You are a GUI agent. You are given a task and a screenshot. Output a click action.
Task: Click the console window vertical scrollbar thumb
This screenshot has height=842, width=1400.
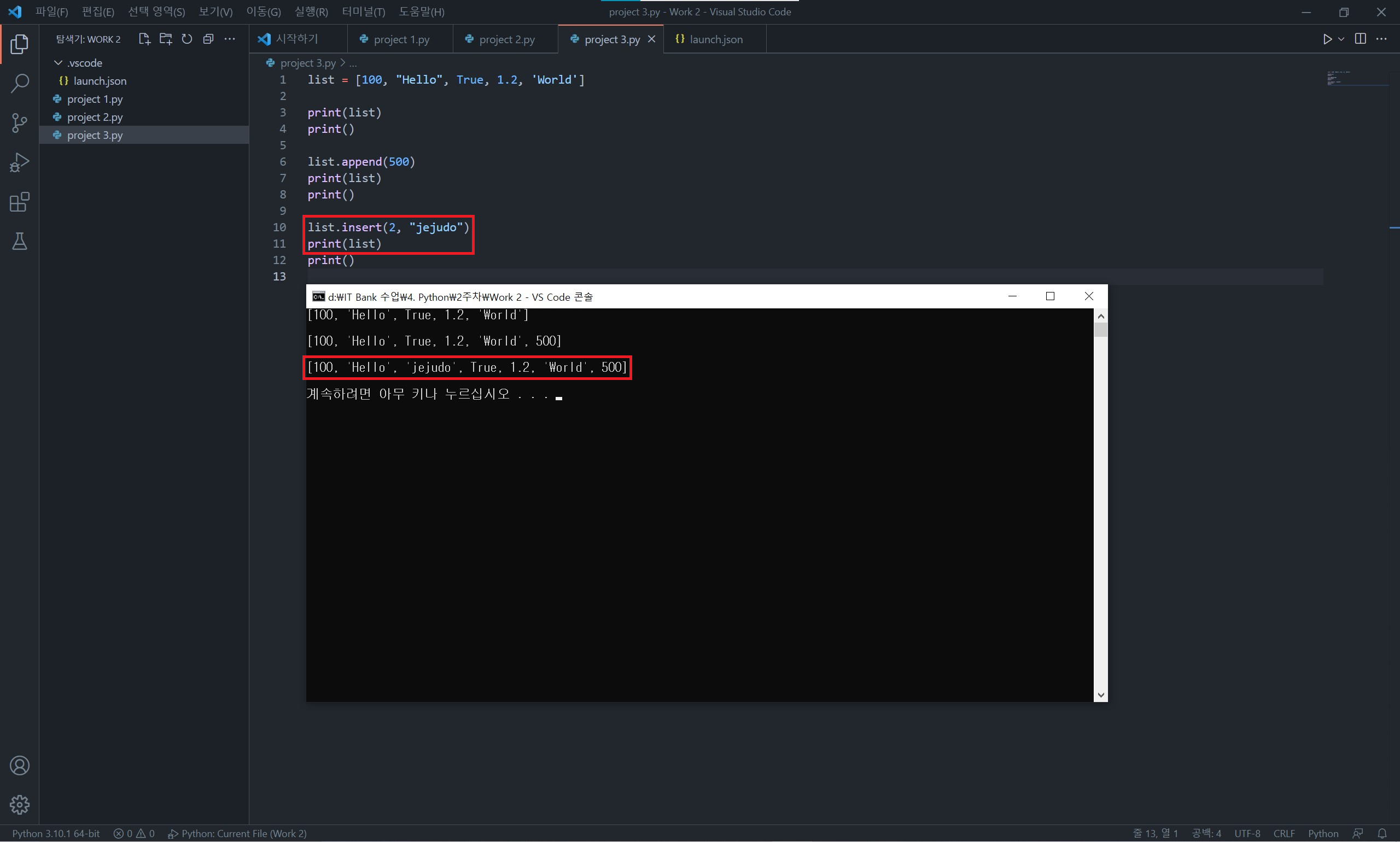tap(1100, 330)
